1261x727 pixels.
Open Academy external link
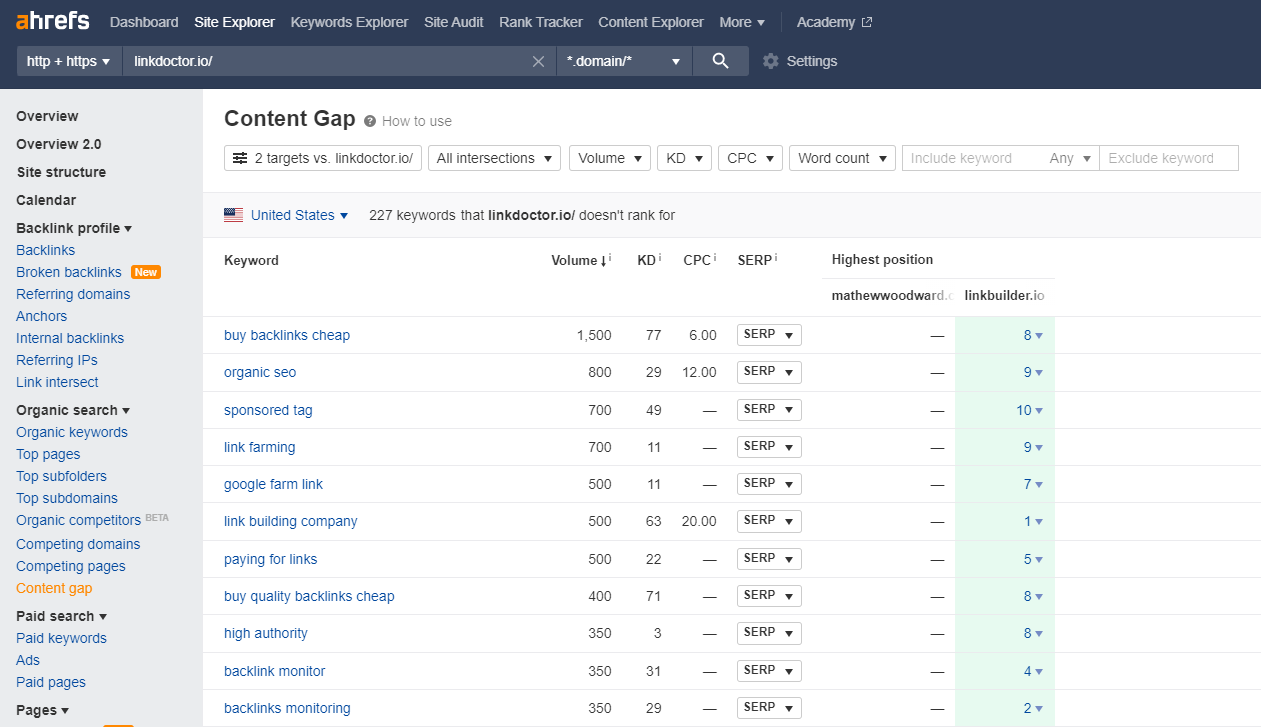(x=834, y=22)
